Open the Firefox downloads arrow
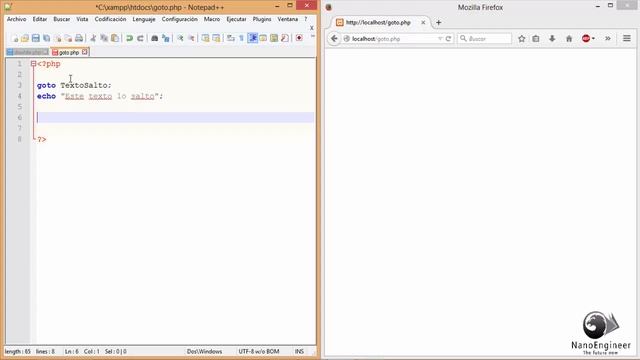 pyautogui.click(x=552, y=39)
